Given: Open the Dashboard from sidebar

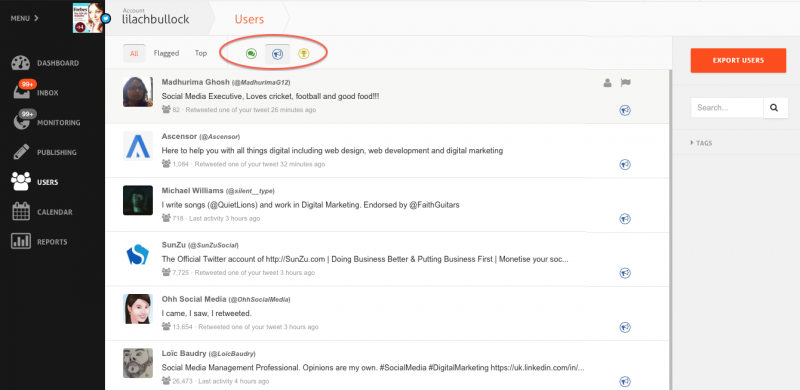Looking at the screenshot, I should (x=45, y=63).
